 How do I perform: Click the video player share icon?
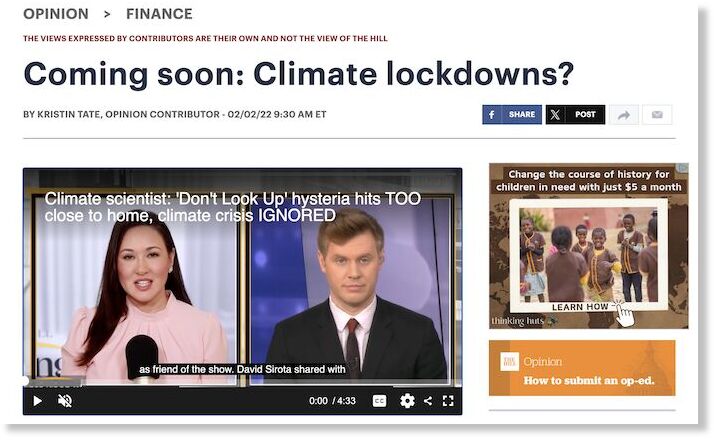point(428,401)
